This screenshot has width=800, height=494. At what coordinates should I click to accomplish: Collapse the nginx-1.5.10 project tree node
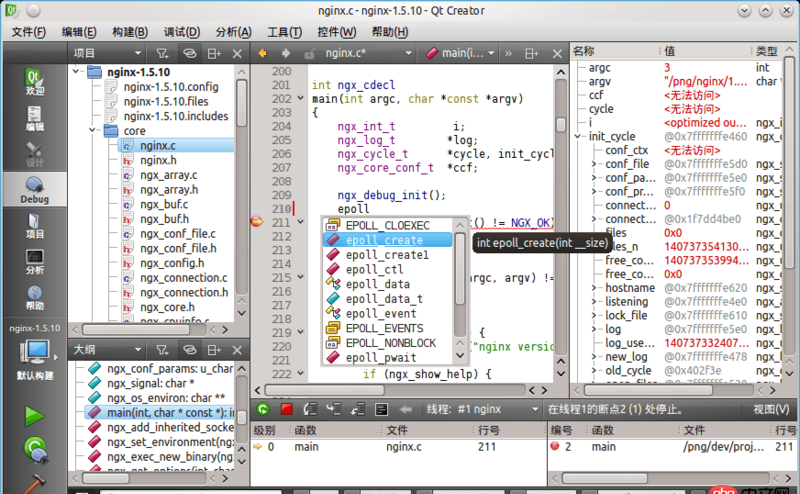click(x=76, y=72)
